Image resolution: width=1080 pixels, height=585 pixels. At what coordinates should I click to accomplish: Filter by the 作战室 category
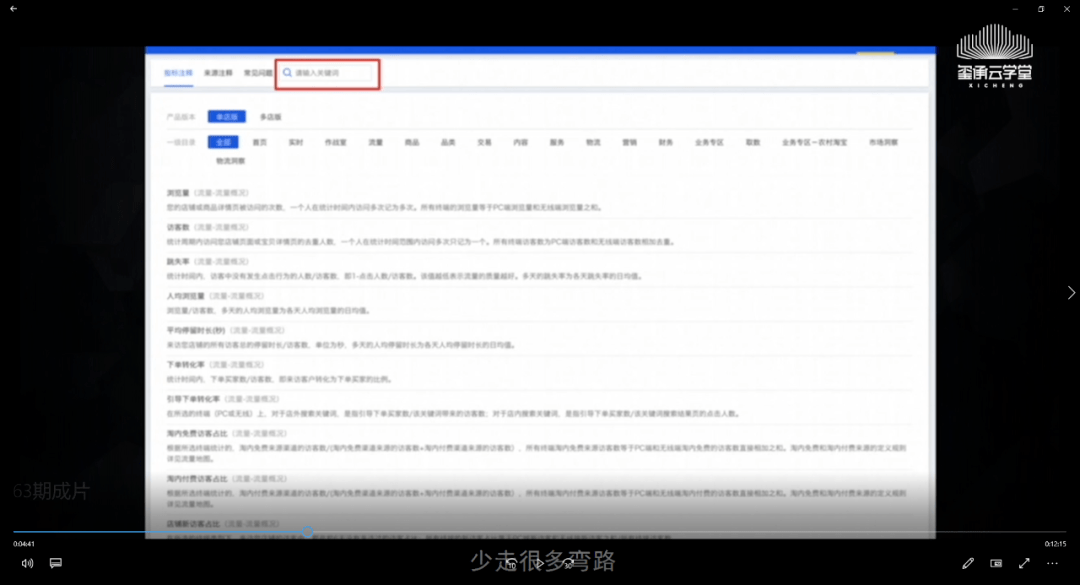tap(335, 142)
